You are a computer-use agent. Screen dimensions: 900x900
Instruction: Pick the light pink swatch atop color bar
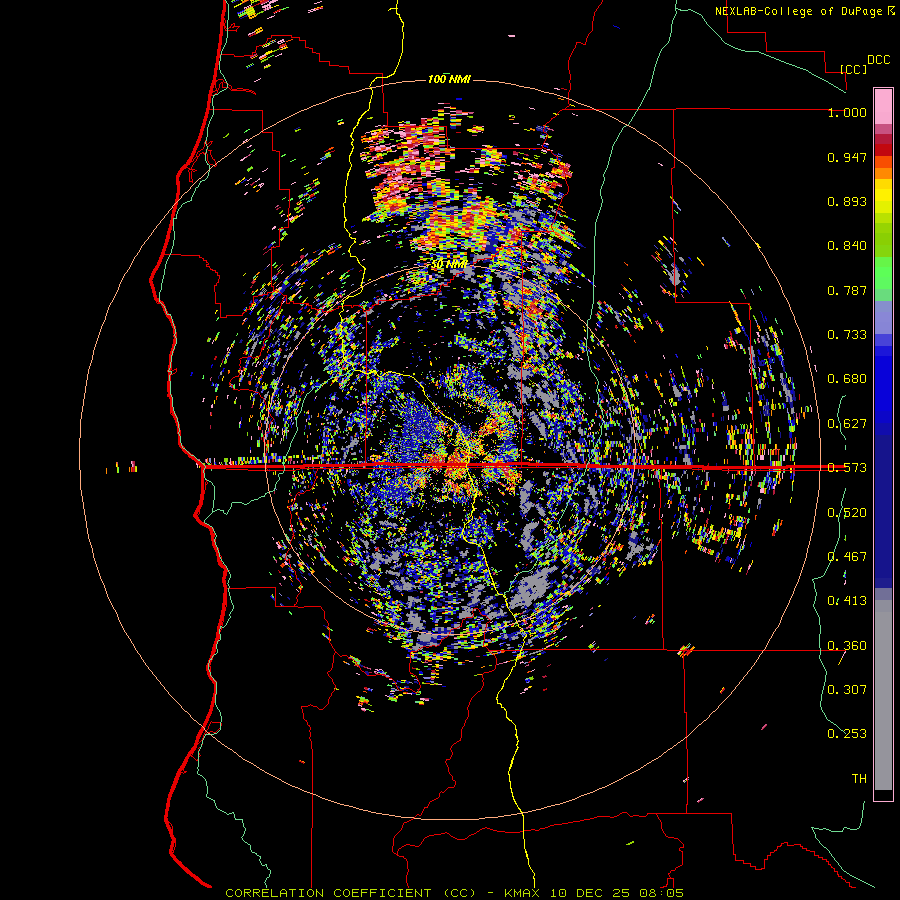(883, 106)
